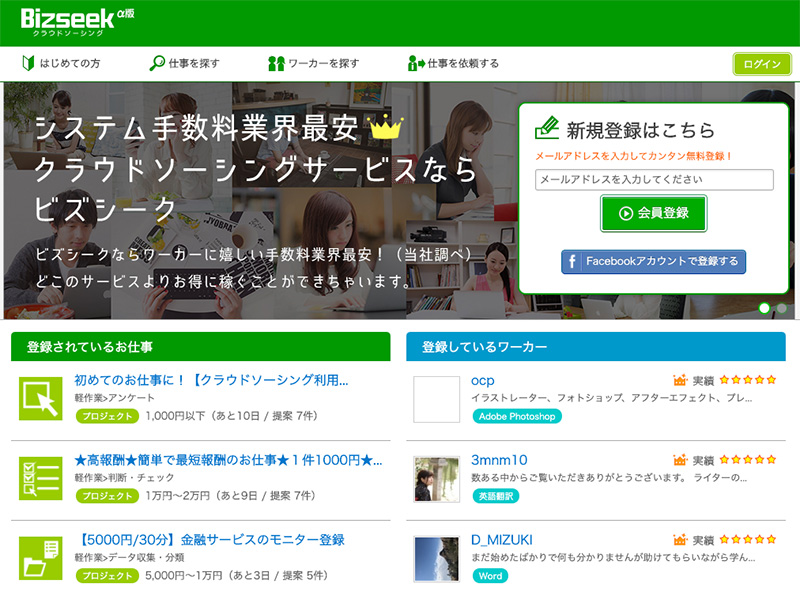The image size is (800, 599).
Task: Click the beginner leaf icon
Action: coord(28,63)
